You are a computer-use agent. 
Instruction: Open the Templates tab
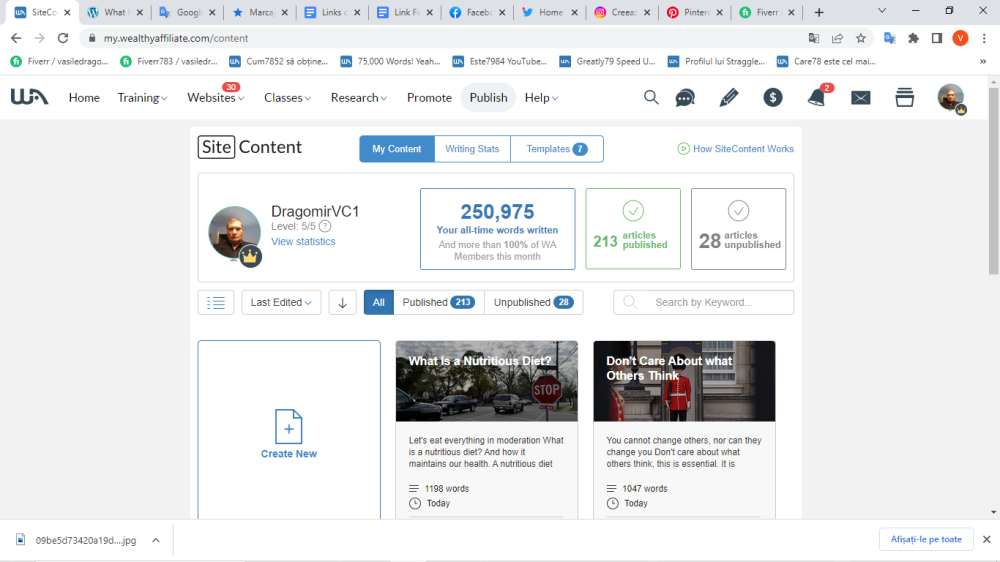[x=556, y=149]
